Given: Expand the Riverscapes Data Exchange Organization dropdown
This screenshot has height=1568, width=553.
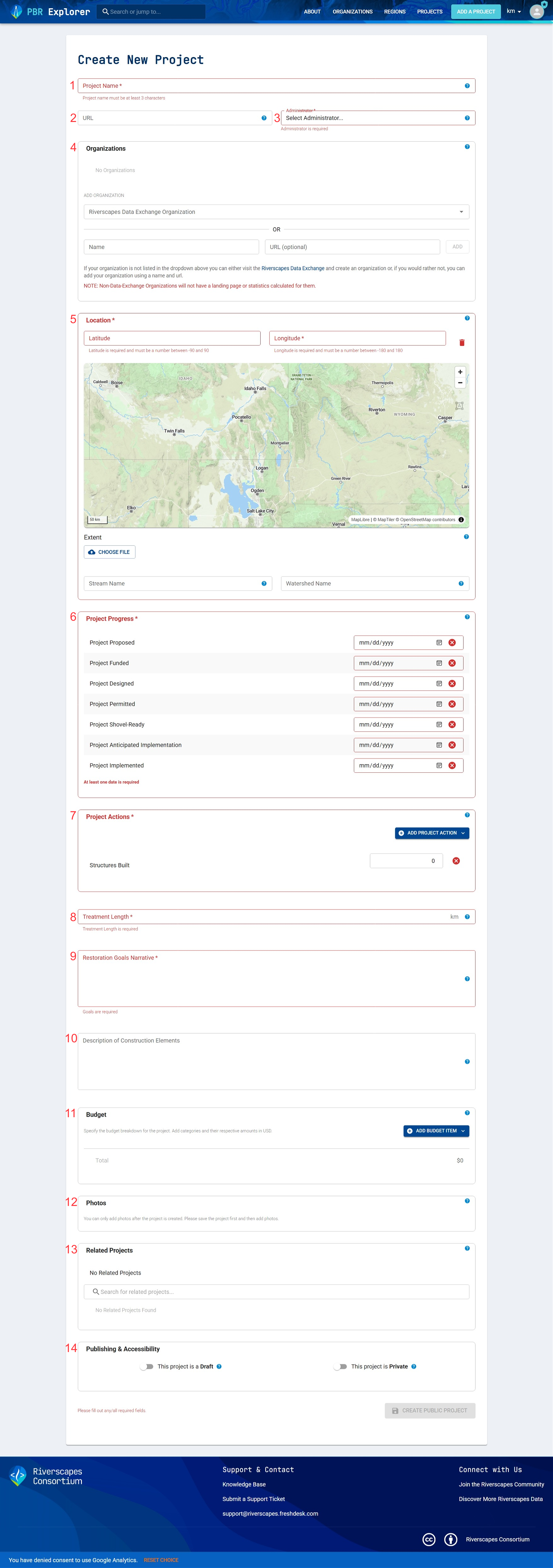Looking at the screenshot, I should point(276,212).
